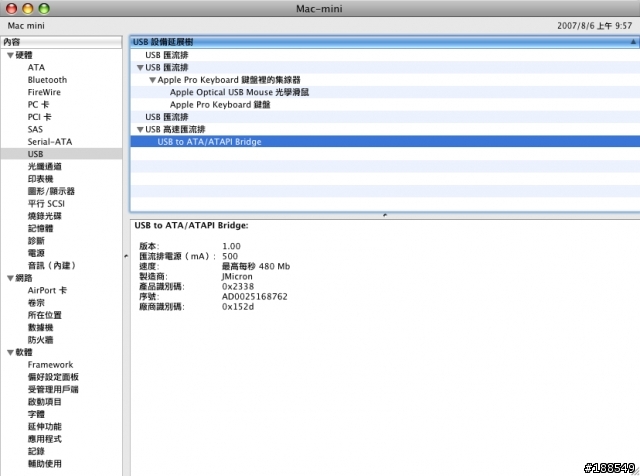Click the horizontal pane splitter handle
The image size is (640, 476).
click(x=385, y=215)
